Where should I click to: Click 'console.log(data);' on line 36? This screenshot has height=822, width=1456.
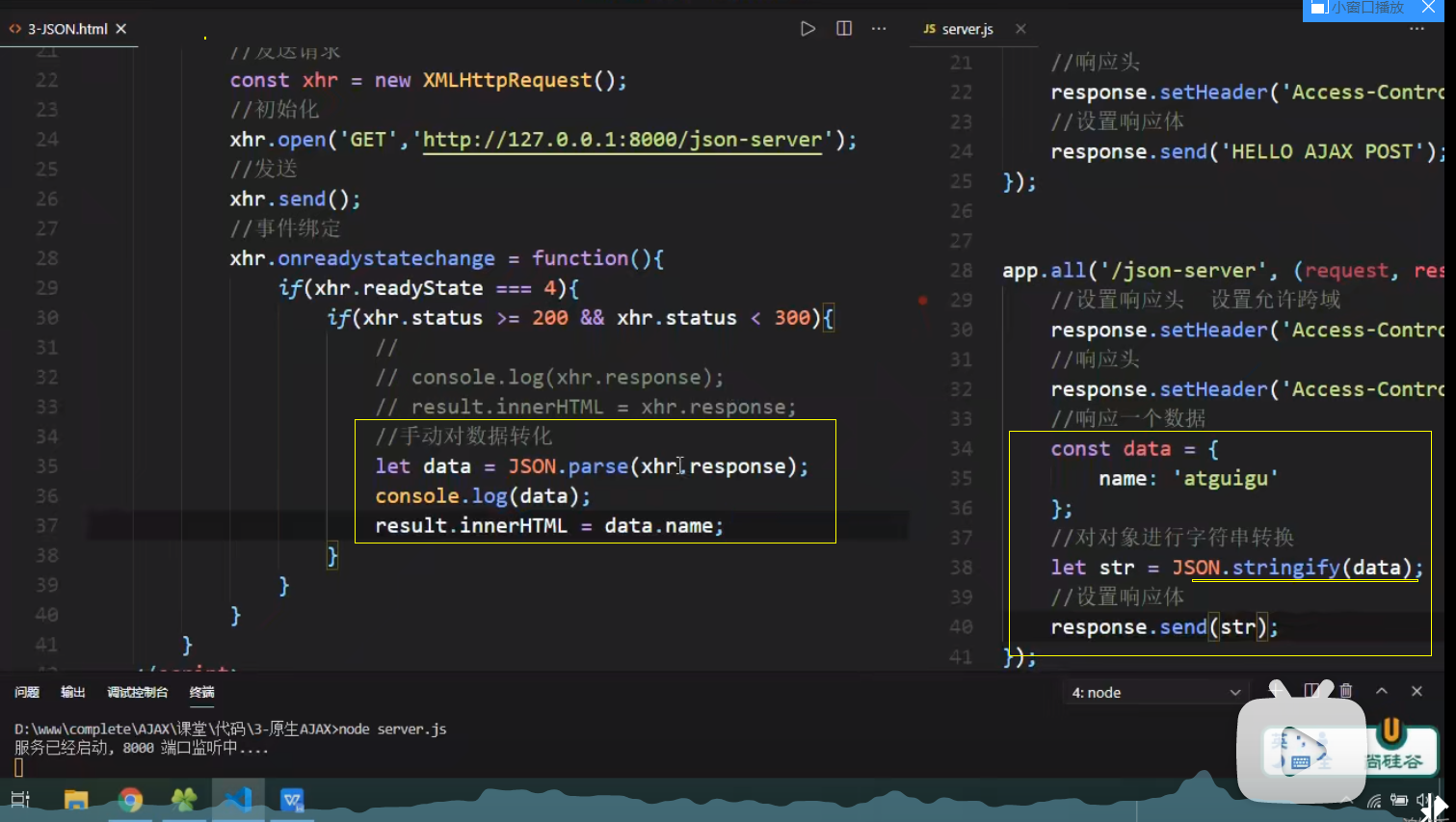(483, 496)
